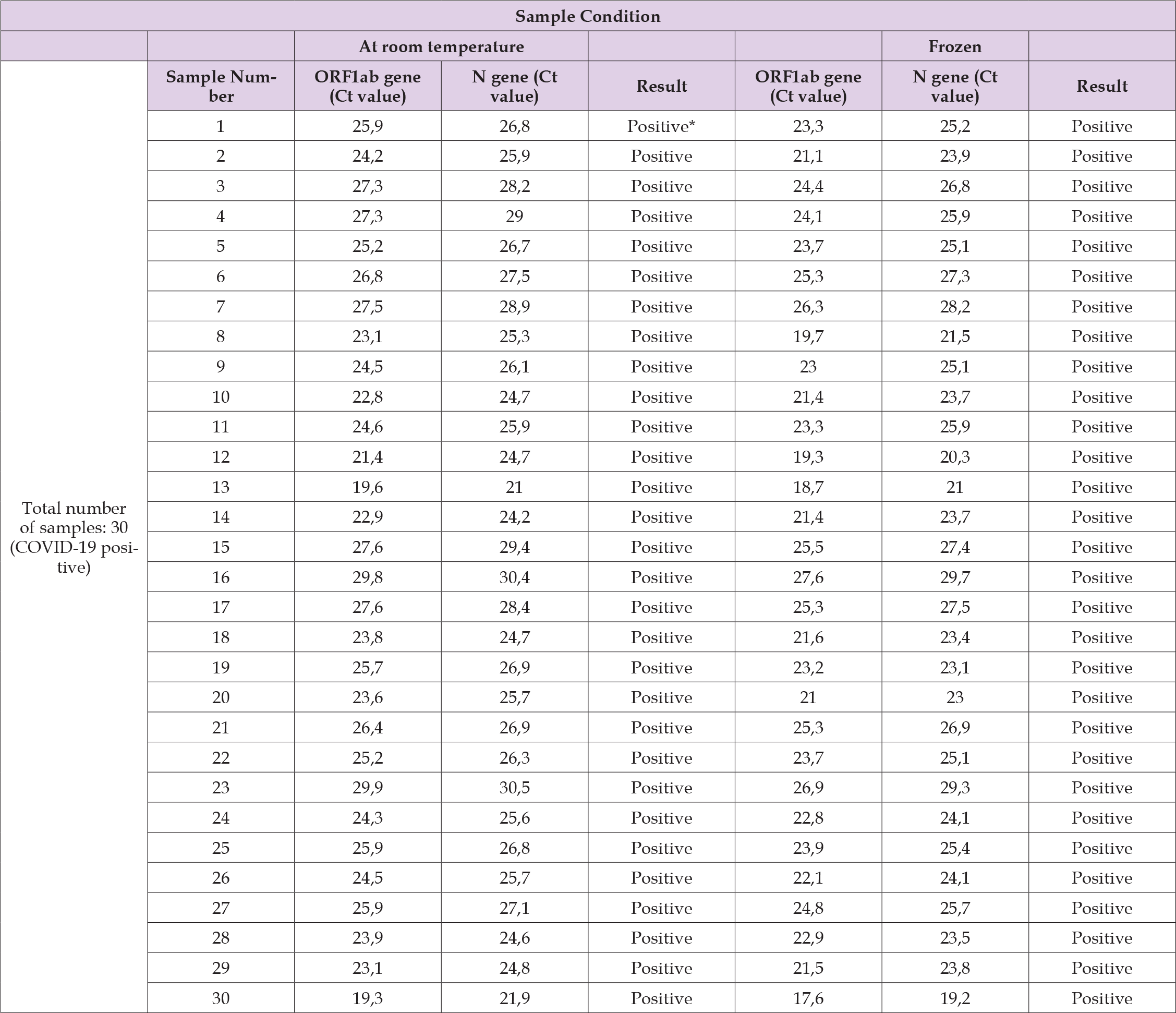
Task: Select frozen ORF1ab "26,3" for sample 7
Action: 808,307
